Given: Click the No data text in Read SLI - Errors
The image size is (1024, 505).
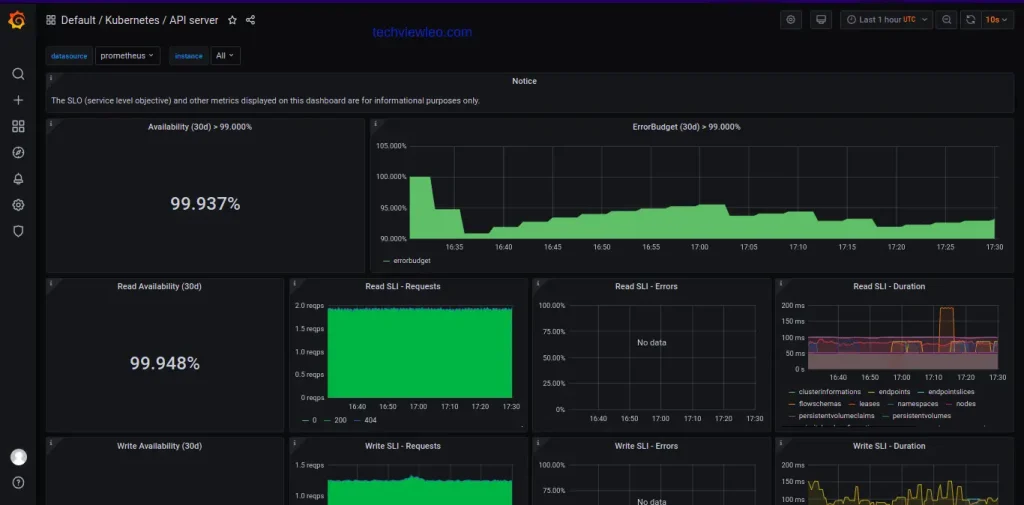Looking at the screenshot, I should (x=652, y=342).
